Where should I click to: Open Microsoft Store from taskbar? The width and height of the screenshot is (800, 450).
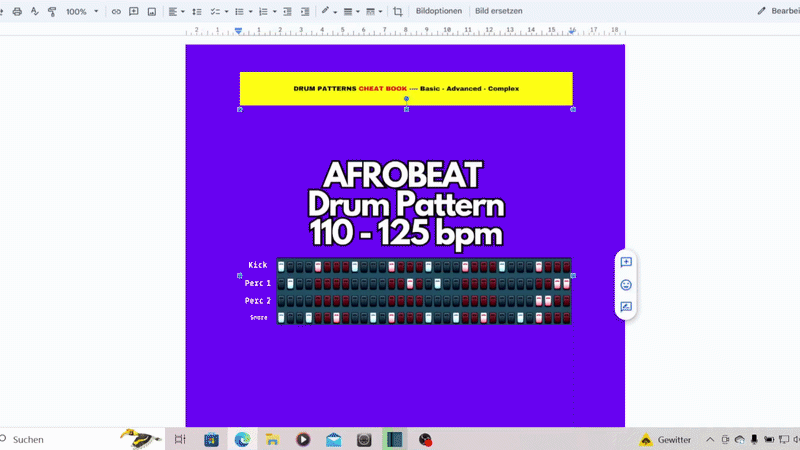[211, 439]
